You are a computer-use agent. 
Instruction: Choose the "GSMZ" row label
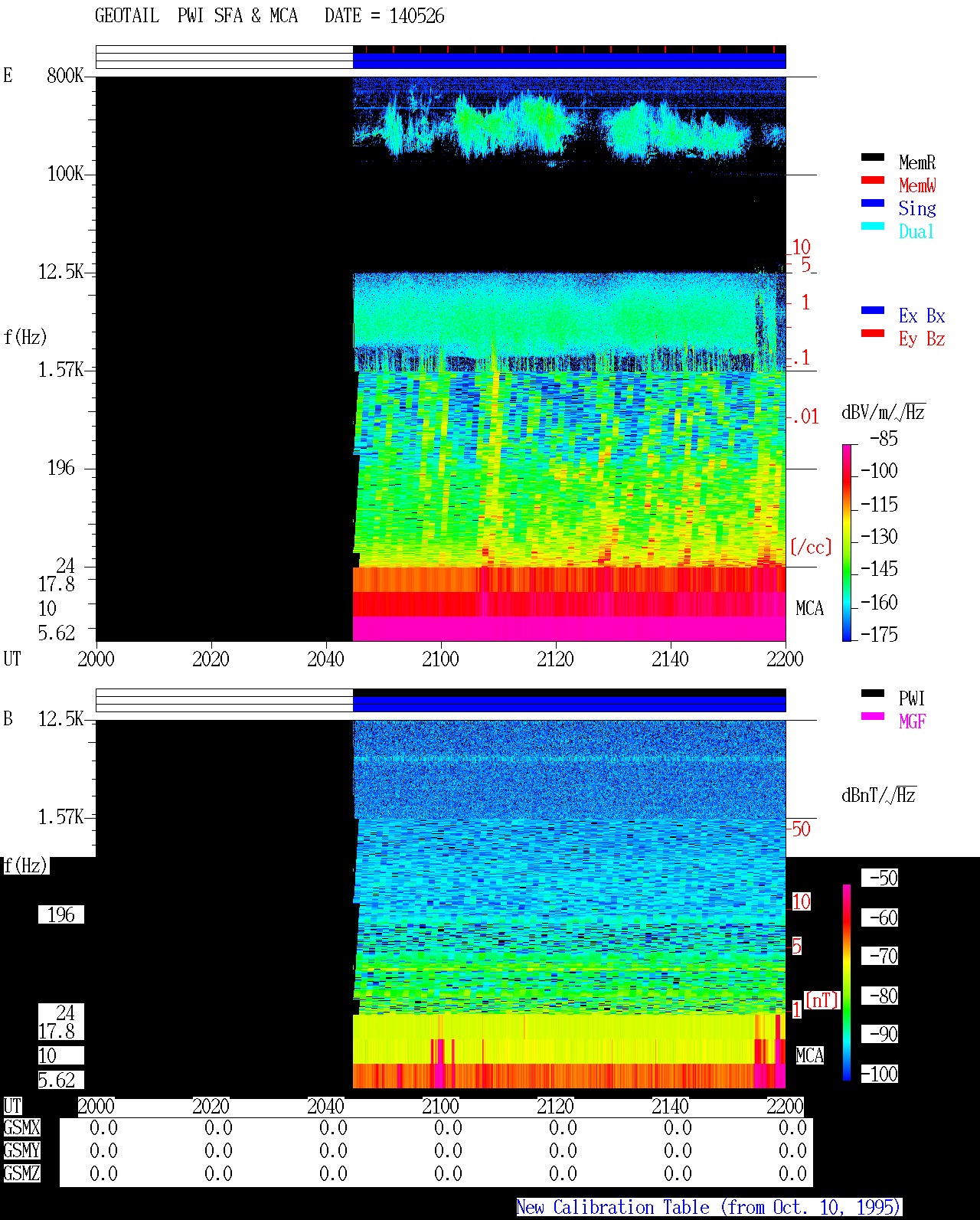[x=21, y=1173]
